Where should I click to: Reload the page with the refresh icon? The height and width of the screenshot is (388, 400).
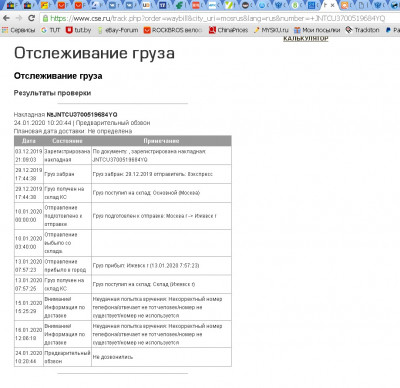pos(32,18)
